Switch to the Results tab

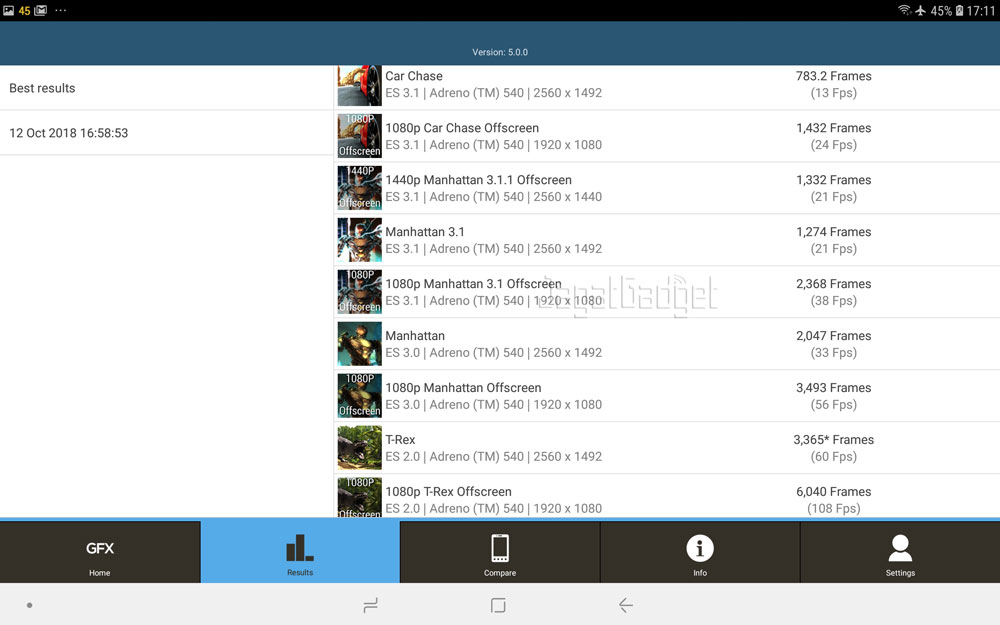tap(300, 552)
